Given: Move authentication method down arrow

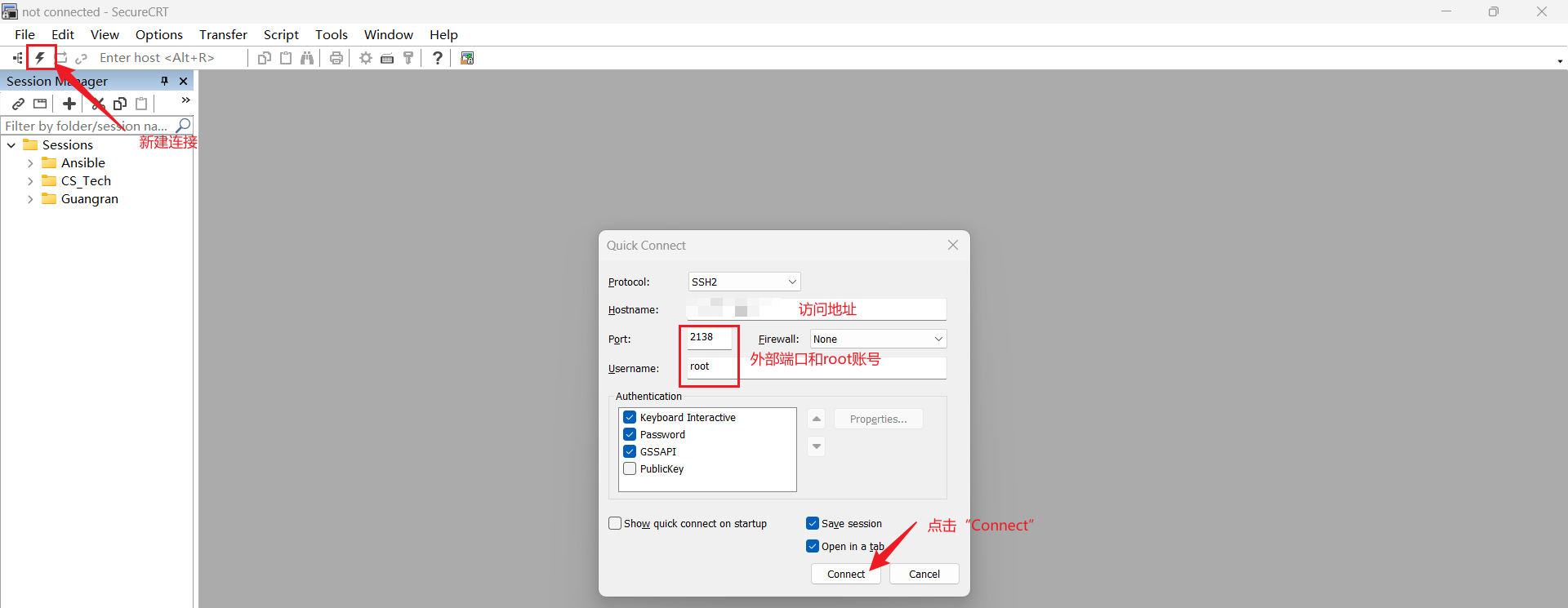Looking at the screenshot, I should click(x=816, y=446).
